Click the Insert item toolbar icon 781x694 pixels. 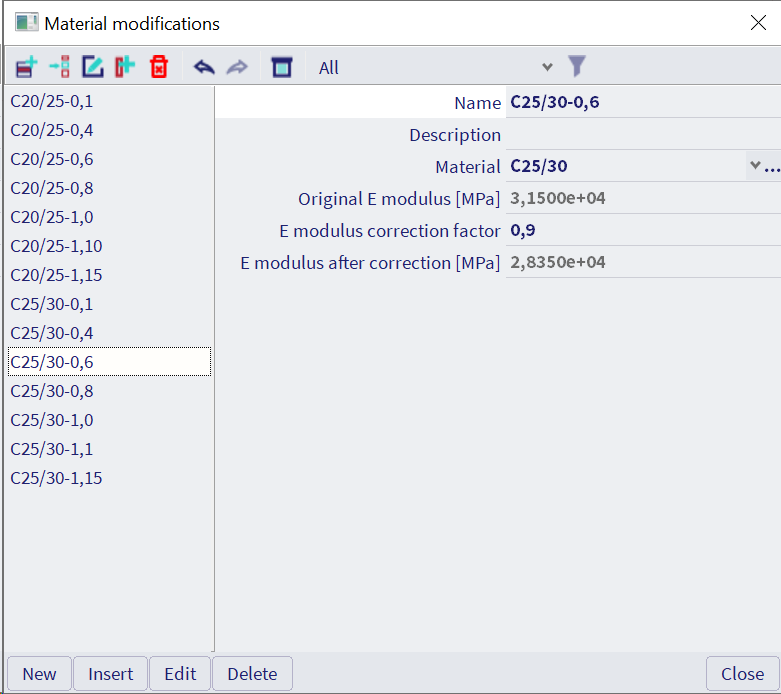(x=59, y=67)
